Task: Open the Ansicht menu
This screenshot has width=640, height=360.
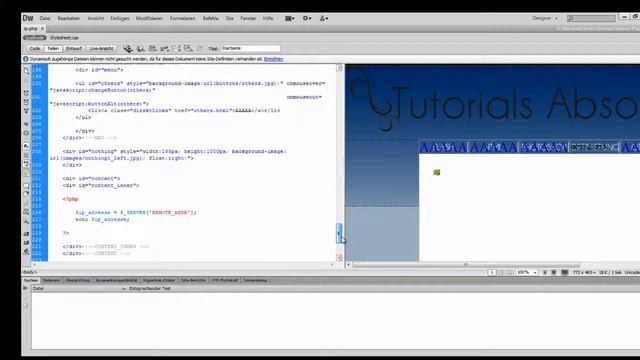Action: pos(96,18)
